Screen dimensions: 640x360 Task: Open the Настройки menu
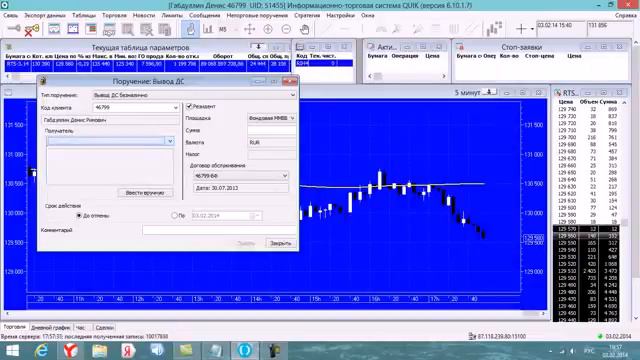(340, 15)
